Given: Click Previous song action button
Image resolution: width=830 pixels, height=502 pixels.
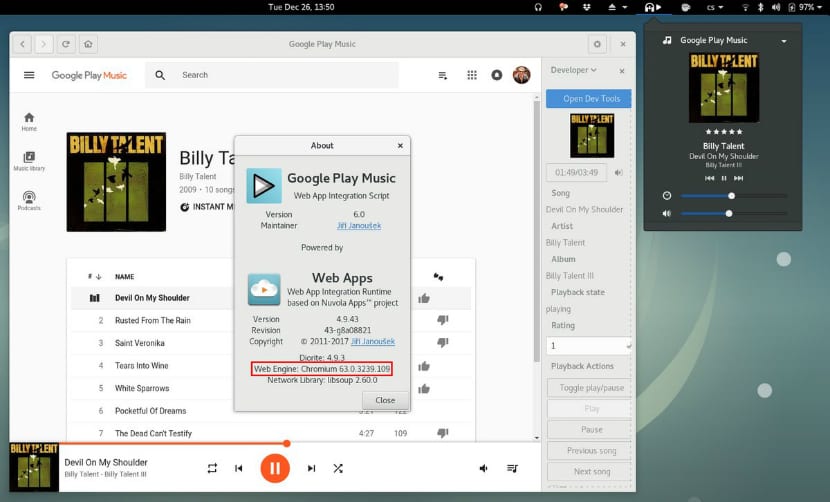Looking at the screenshot, I should [x=589, y=451].
